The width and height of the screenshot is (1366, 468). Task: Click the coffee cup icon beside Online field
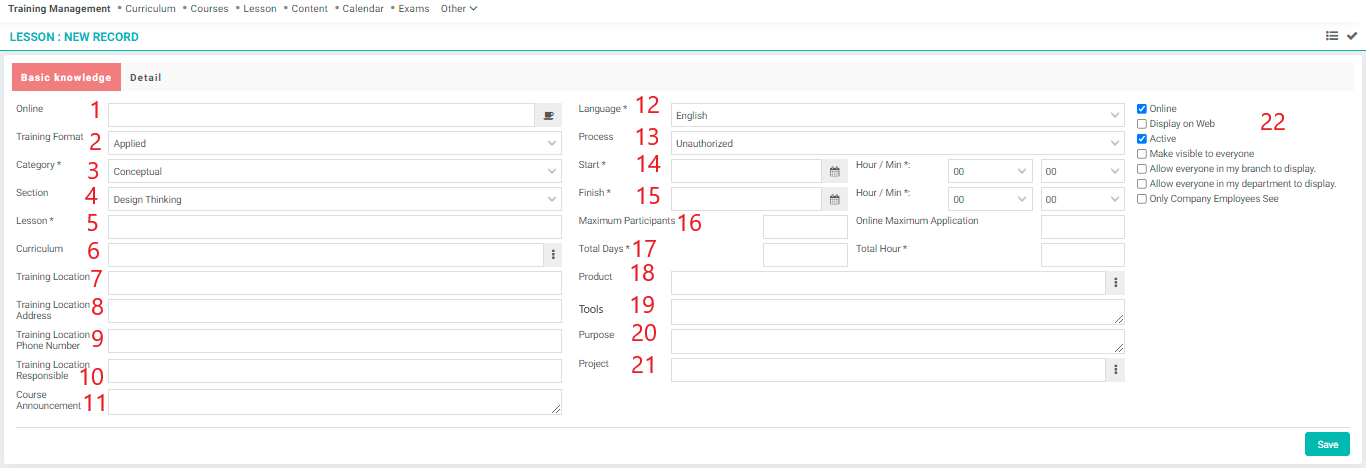pyautogui.click(x=548, y=115)
